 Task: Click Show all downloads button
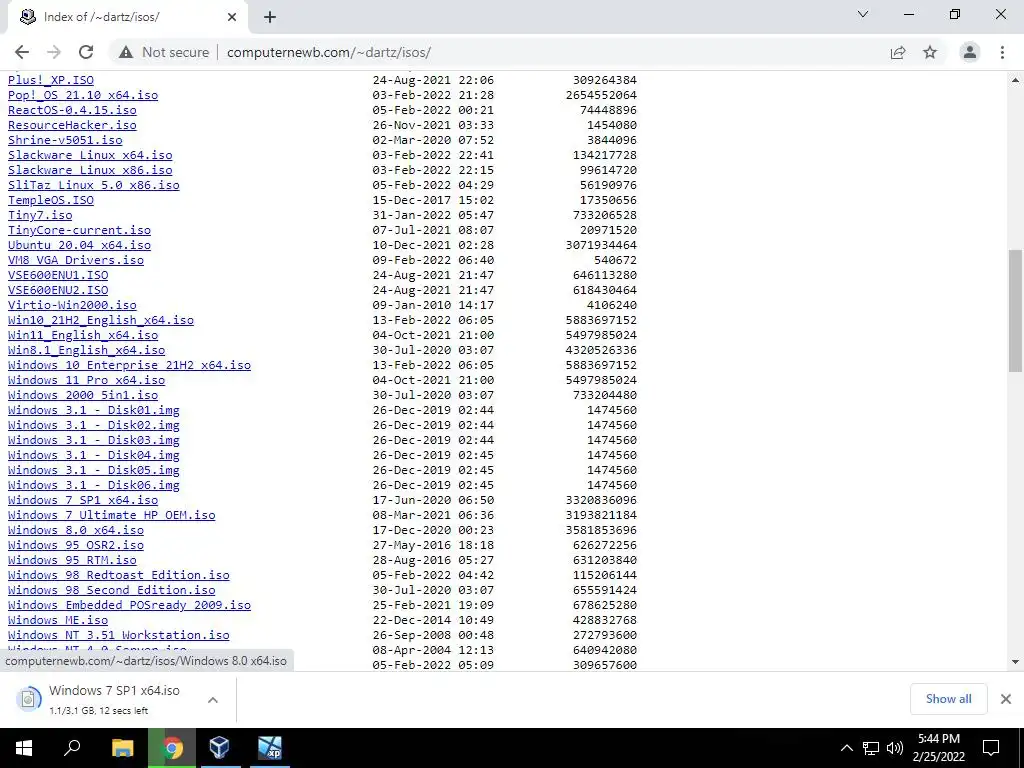(948, 699)
